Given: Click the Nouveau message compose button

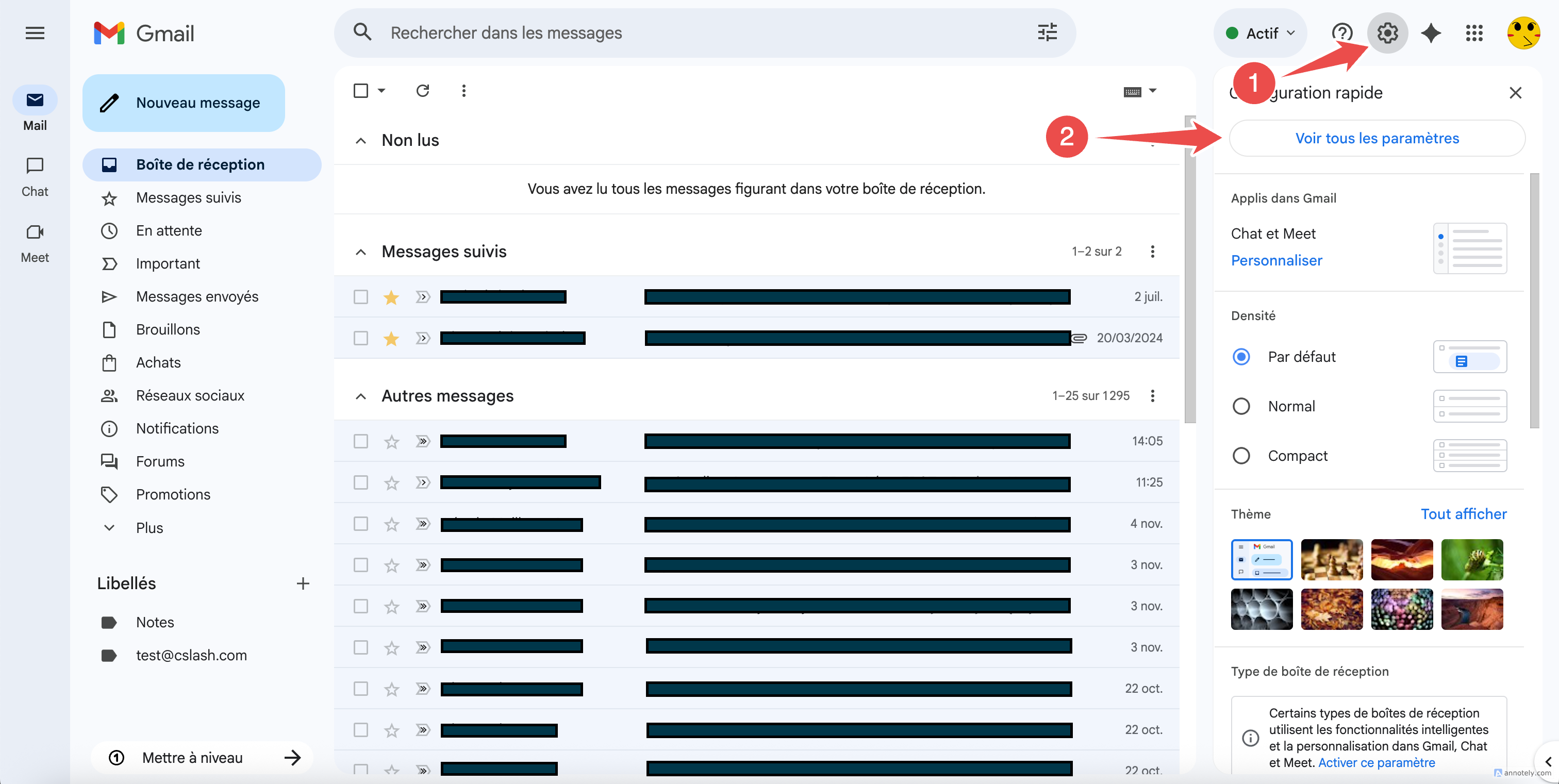Looking at the screenshot, I should pos(184,103).
